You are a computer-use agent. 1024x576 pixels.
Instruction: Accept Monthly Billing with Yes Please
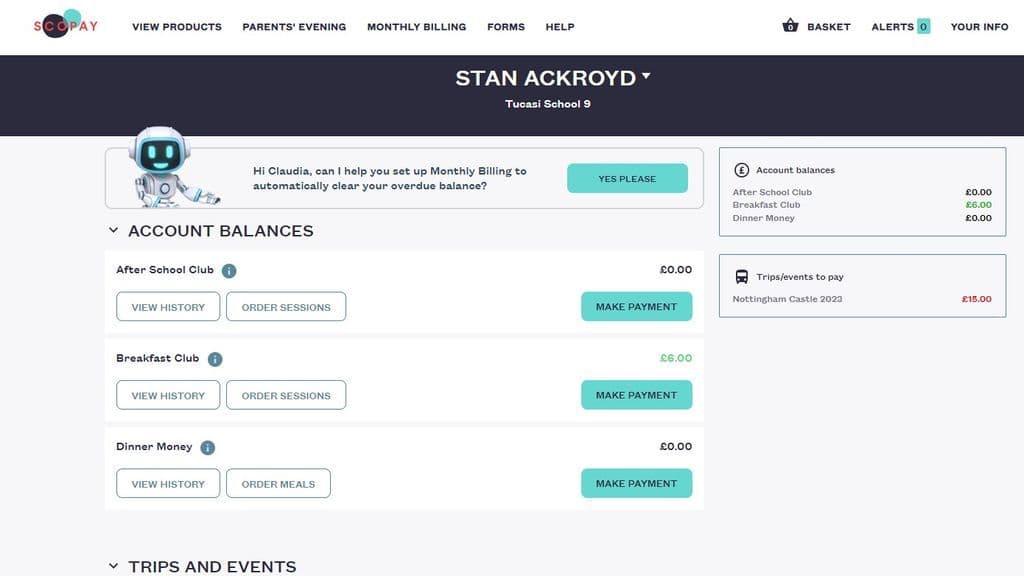627,177
